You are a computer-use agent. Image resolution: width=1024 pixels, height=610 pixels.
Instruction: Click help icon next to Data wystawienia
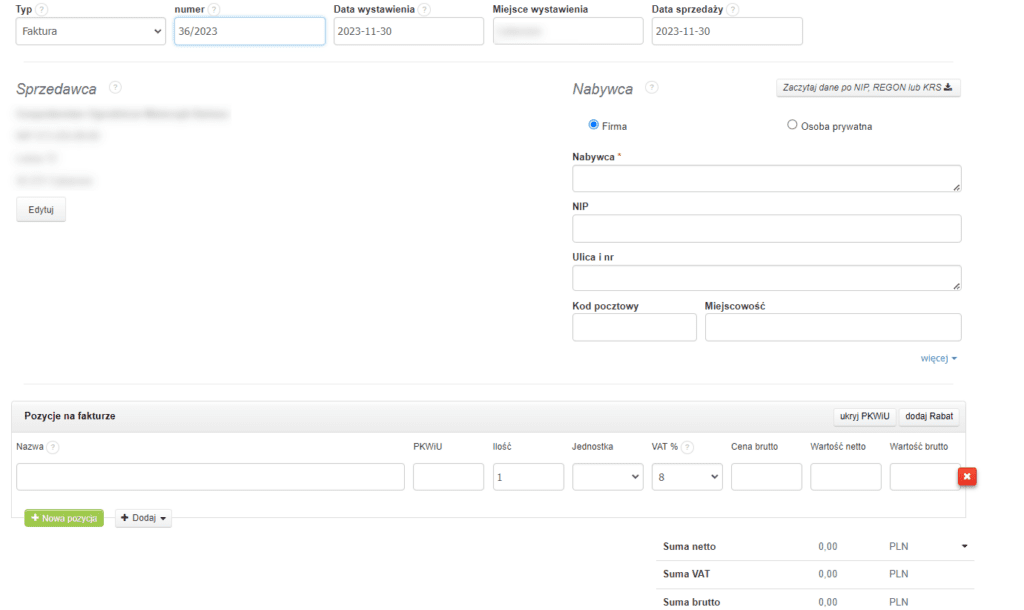[x=425, y=9]
